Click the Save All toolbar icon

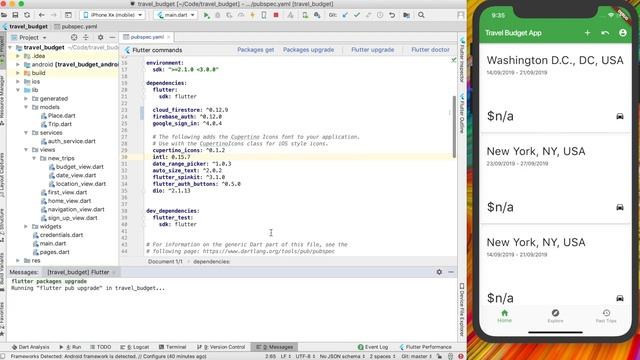(x=15, y=15)
